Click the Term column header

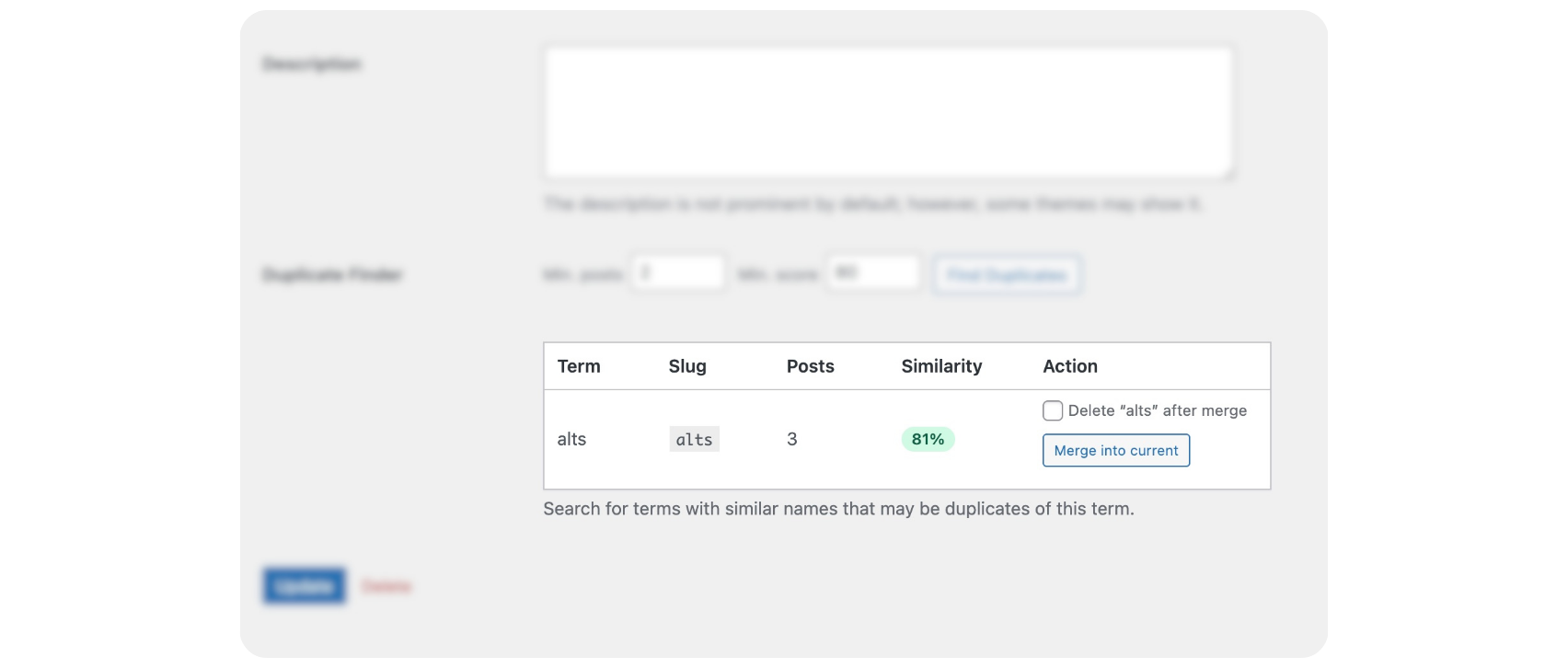tap(579, 366)
